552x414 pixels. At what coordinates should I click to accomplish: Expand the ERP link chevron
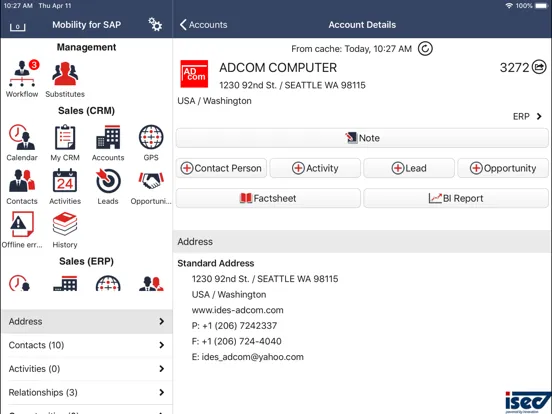click(x=539, y=116)
